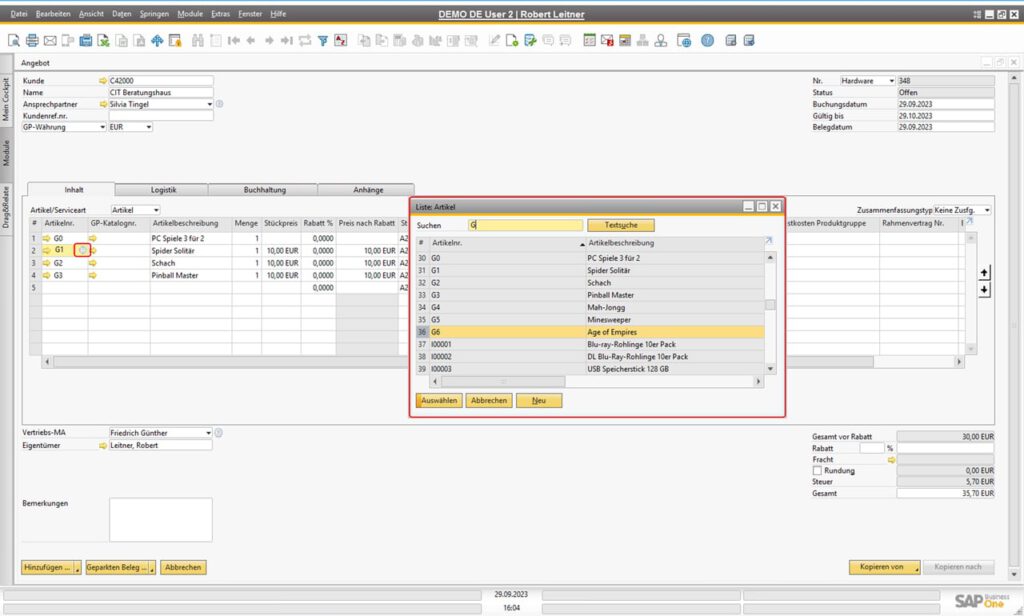Click the print preview toolbar icon

pyautogui.click(x=14, y=41)
